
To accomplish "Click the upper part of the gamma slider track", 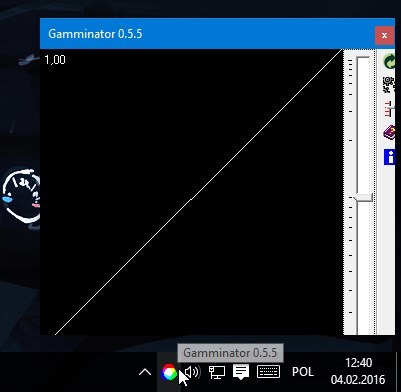I will 363,125.
